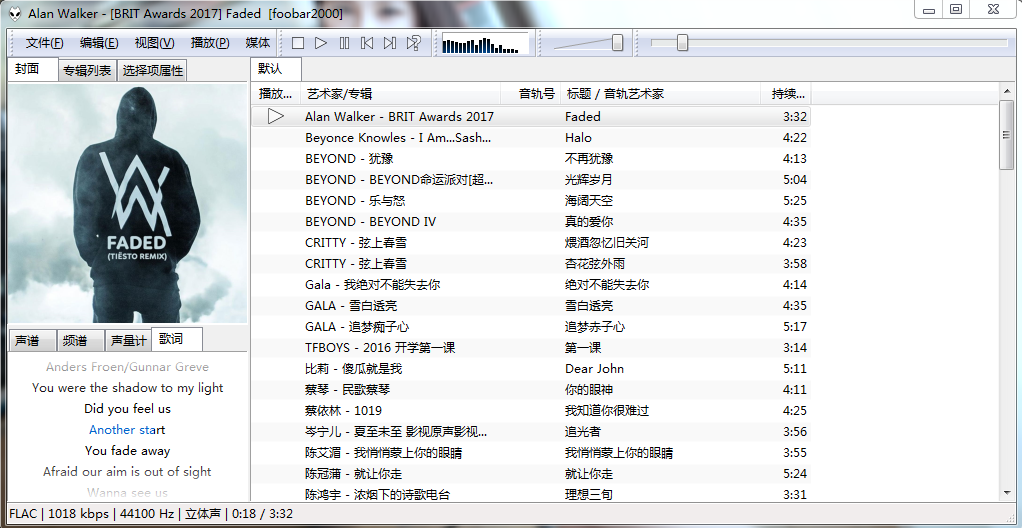The image size is (1022, 528).
Task: Select the 雪白透亮 track
Action: (531, 305)
